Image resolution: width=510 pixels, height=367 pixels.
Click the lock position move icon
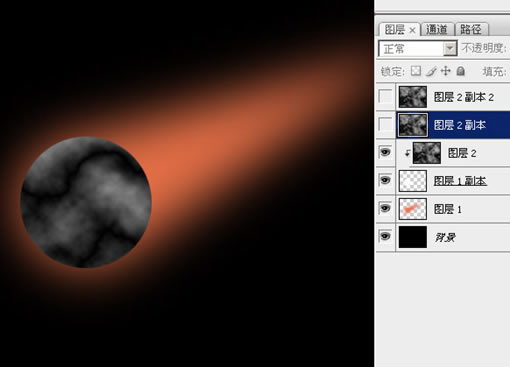coord(446,71)
